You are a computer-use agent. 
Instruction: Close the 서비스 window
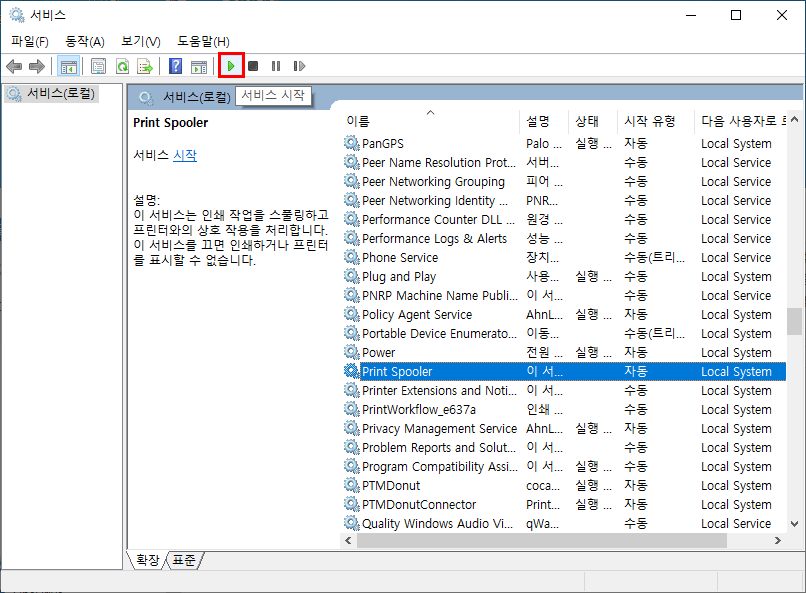point(781,15)
